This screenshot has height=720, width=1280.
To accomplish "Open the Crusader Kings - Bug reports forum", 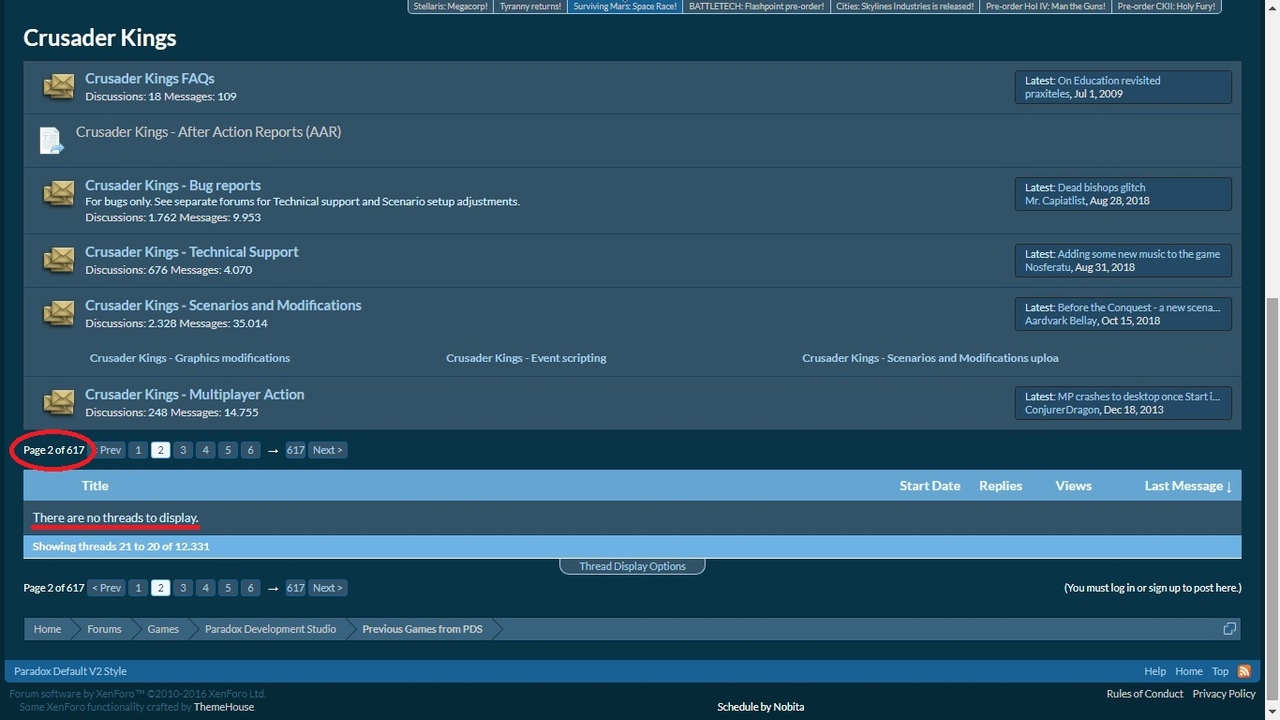I will coord(173,185).
